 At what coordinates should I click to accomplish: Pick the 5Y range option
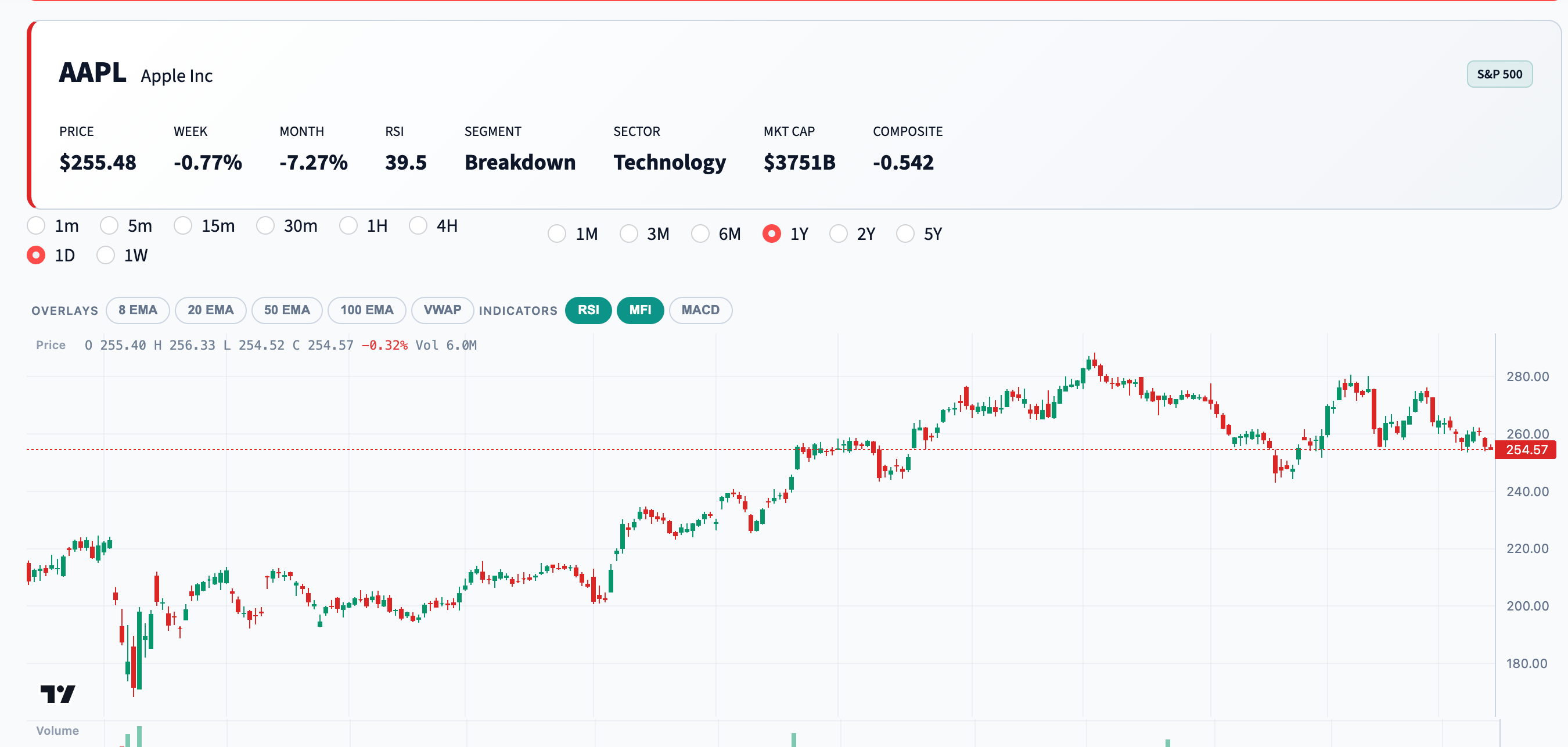pos(905,234)
